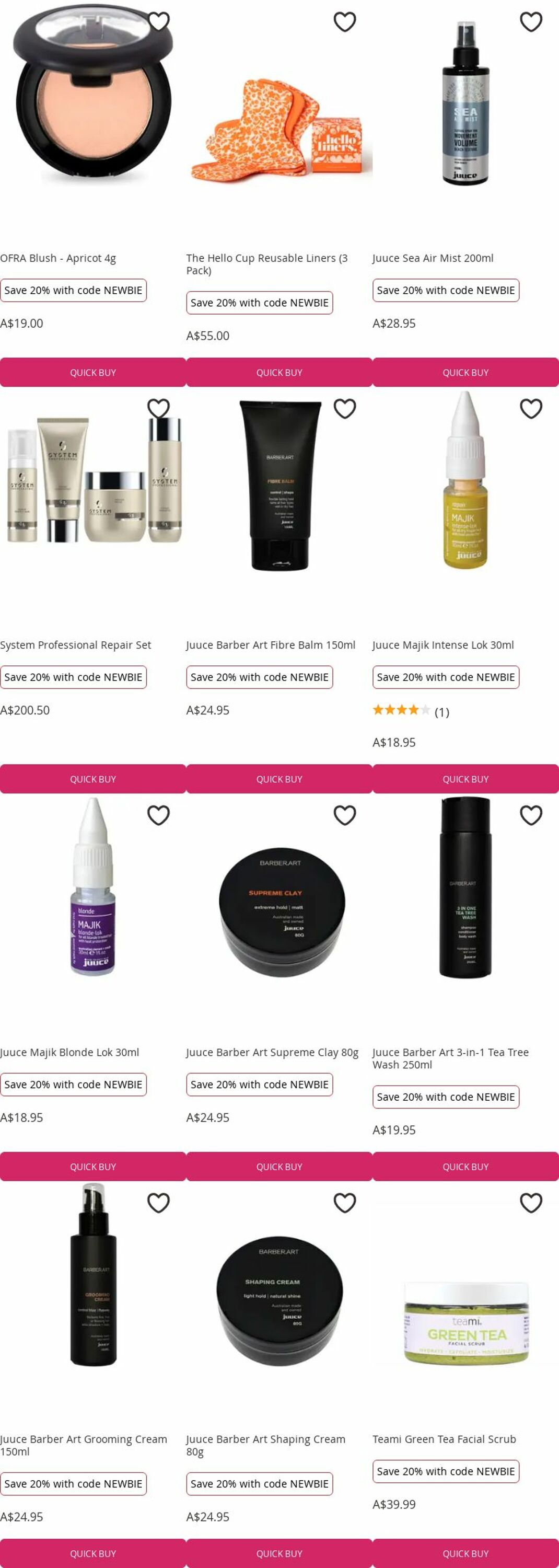Click wishlist heart for Juuce Sea Air Mist

pos(531,22)
